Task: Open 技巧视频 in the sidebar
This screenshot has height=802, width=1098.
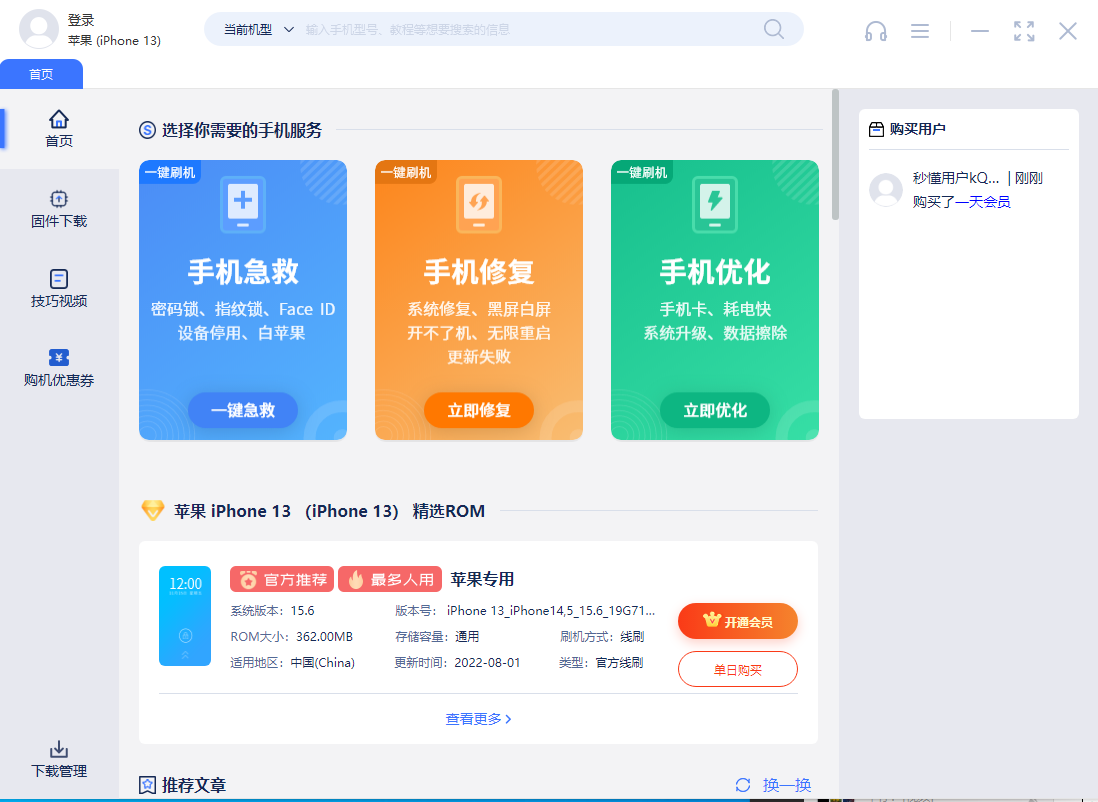Action: (59, 289)
